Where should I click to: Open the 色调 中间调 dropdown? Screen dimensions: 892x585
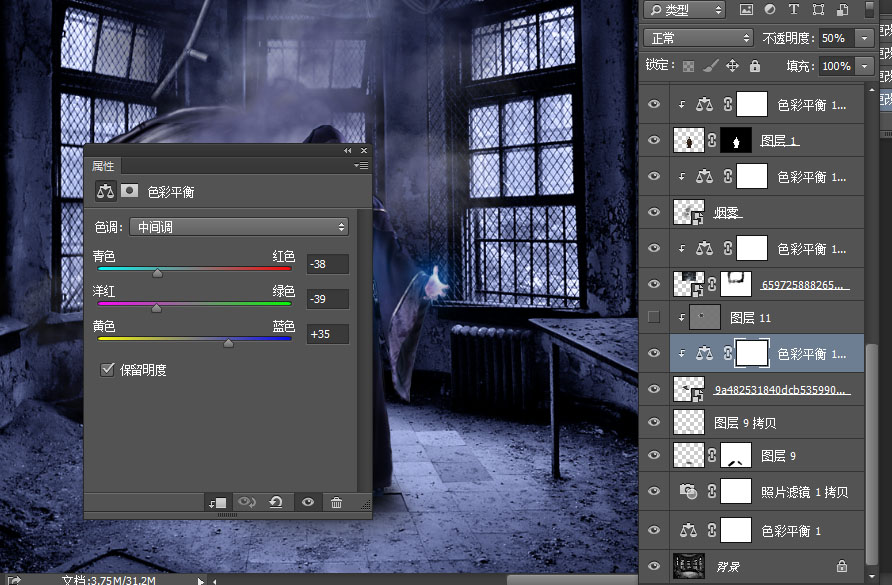[x=239, y=227]
